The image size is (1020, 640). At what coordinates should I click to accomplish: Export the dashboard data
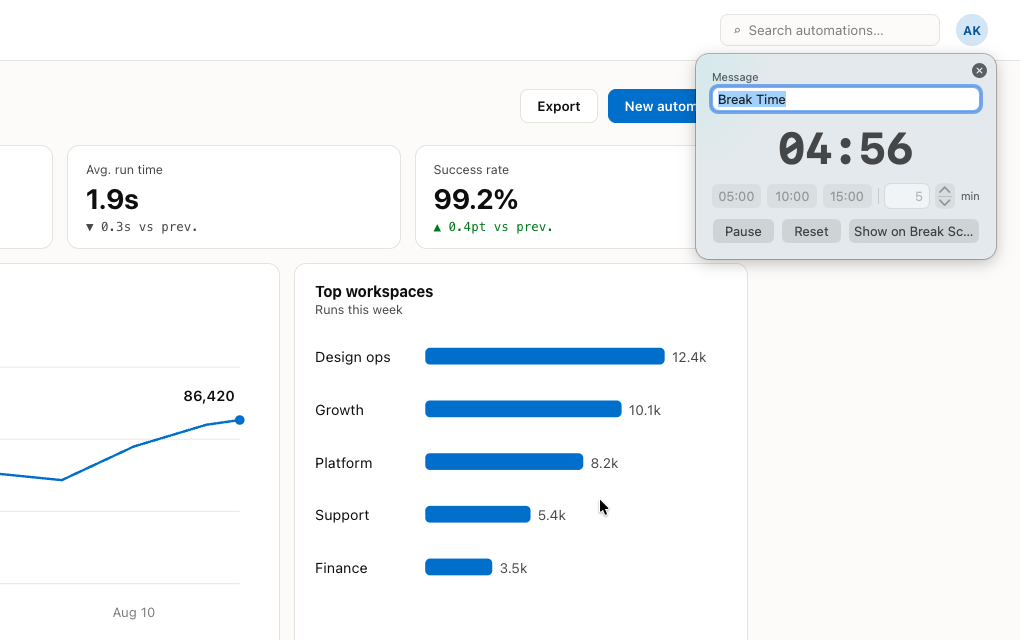point(559,106)
